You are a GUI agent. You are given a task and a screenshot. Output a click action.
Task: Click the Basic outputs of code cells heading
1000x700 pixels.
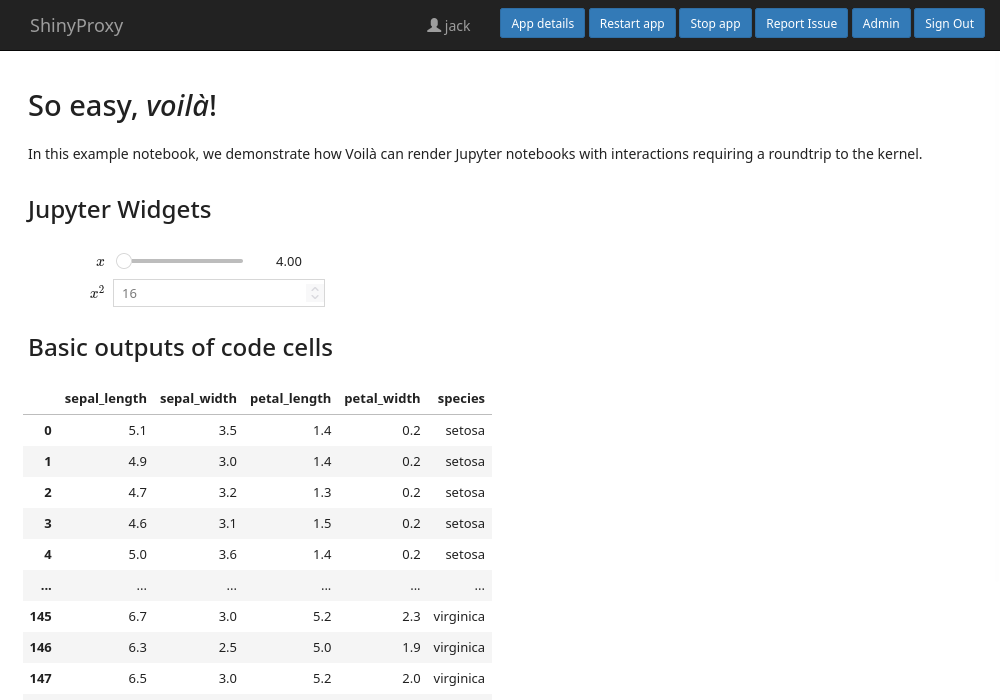[x=180, y=347]
